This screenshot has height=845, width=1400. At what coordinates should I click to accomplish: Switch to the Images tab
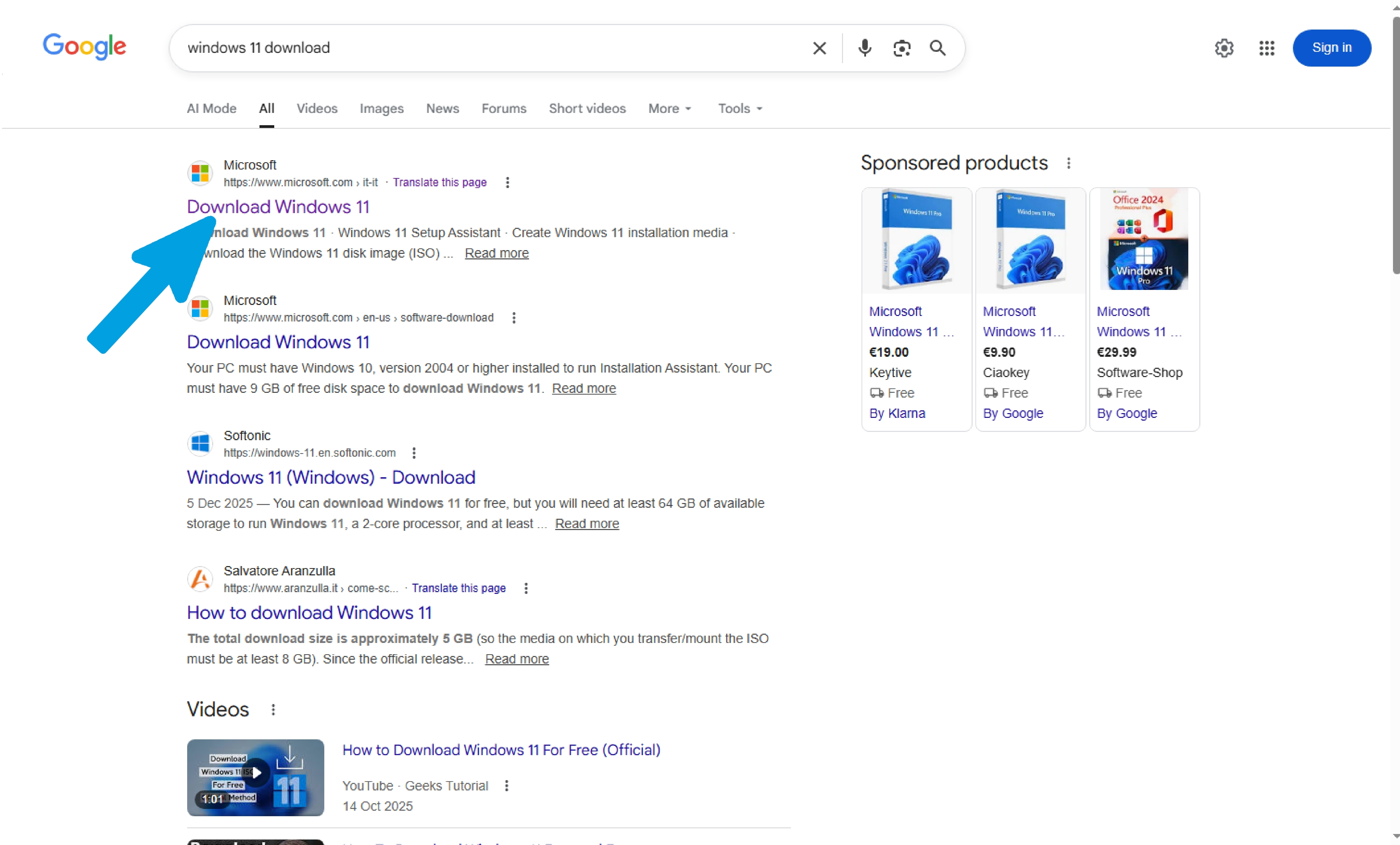pyautogui.click(x=381, y=109)
